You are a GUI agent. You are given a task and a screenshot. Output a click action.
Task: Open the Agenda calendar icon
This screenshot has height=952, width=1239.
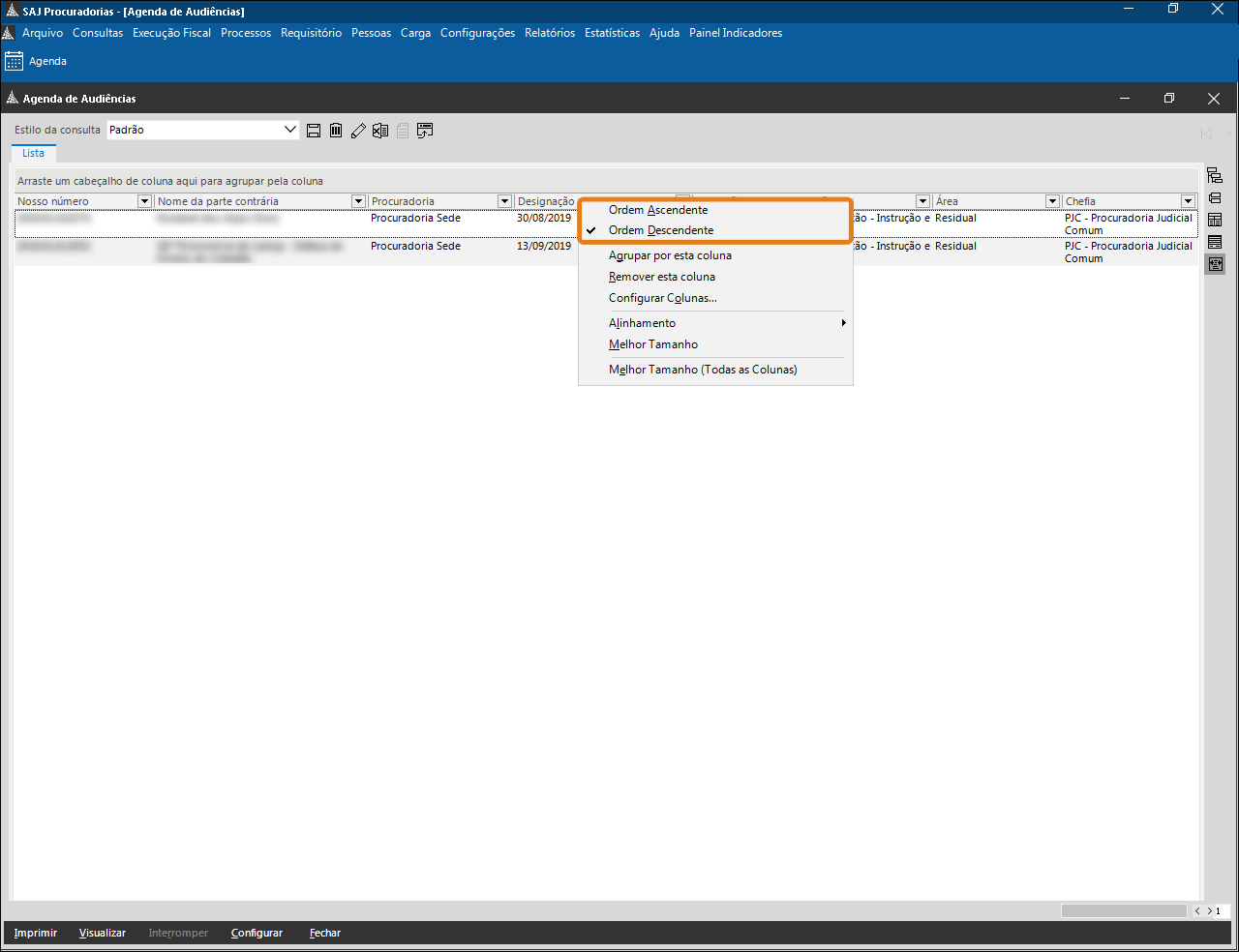click(x=14, y=61)
